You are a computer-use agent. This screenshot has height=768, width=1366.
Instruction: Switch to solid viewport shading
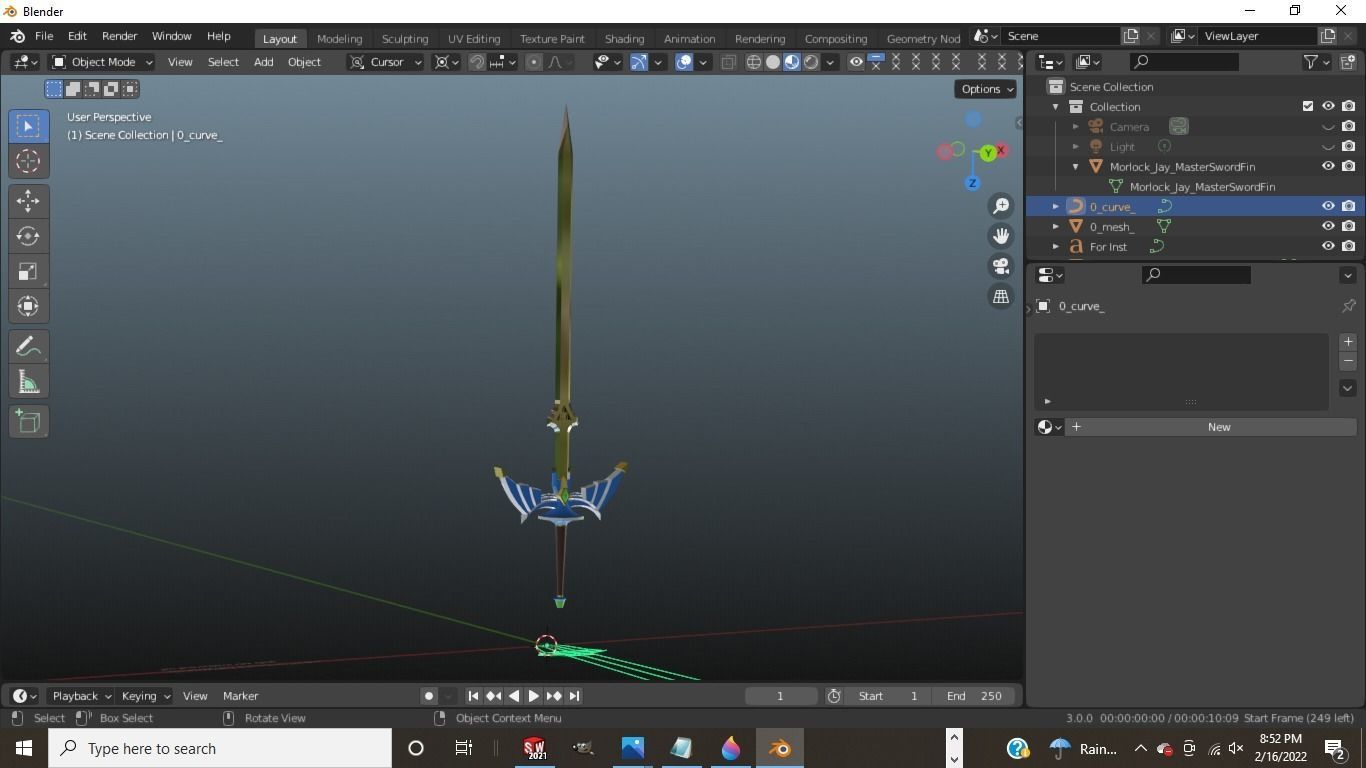point(773,62)
